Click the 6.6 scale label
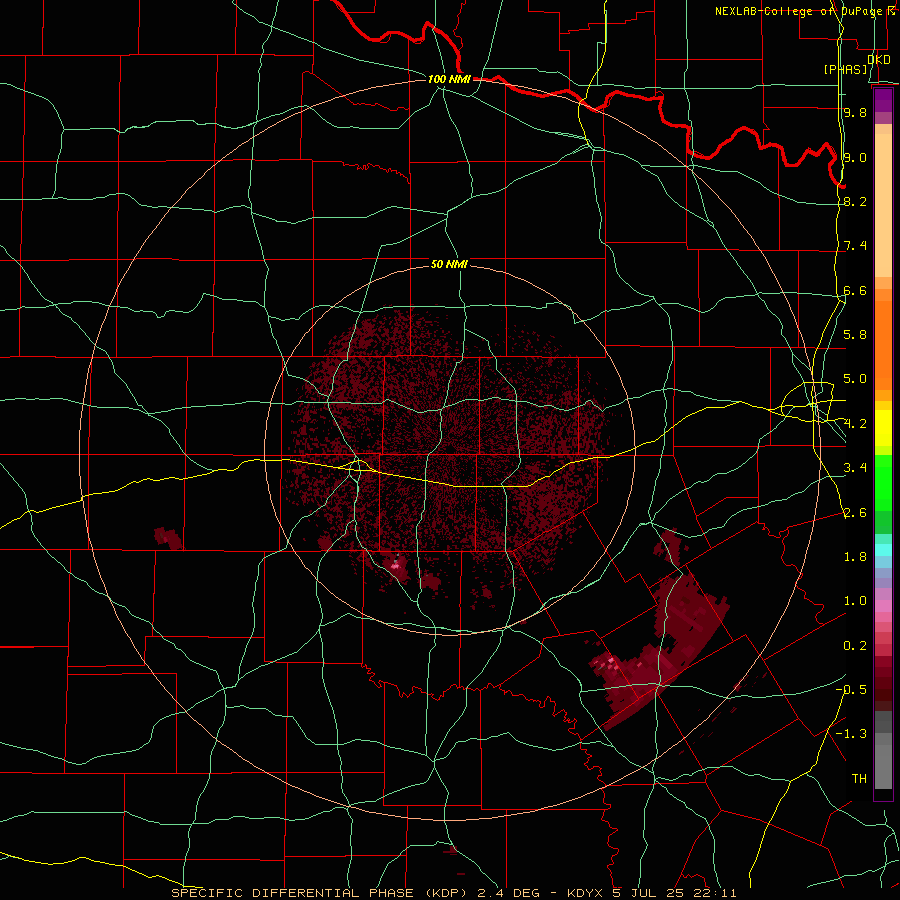This screenshot has height=900, width=900. 855,290
